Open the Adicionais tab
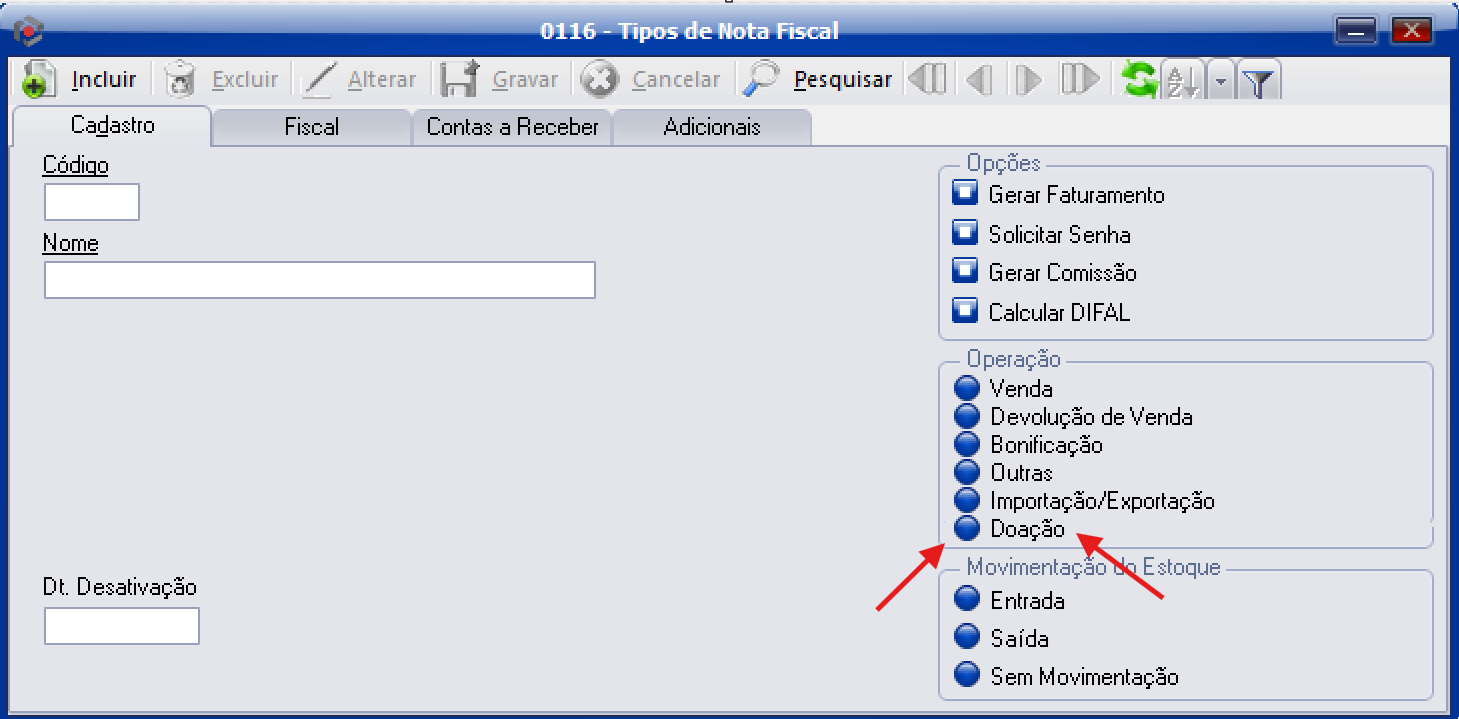Screen dimensions: 1459x719 (x=712, y=127)
